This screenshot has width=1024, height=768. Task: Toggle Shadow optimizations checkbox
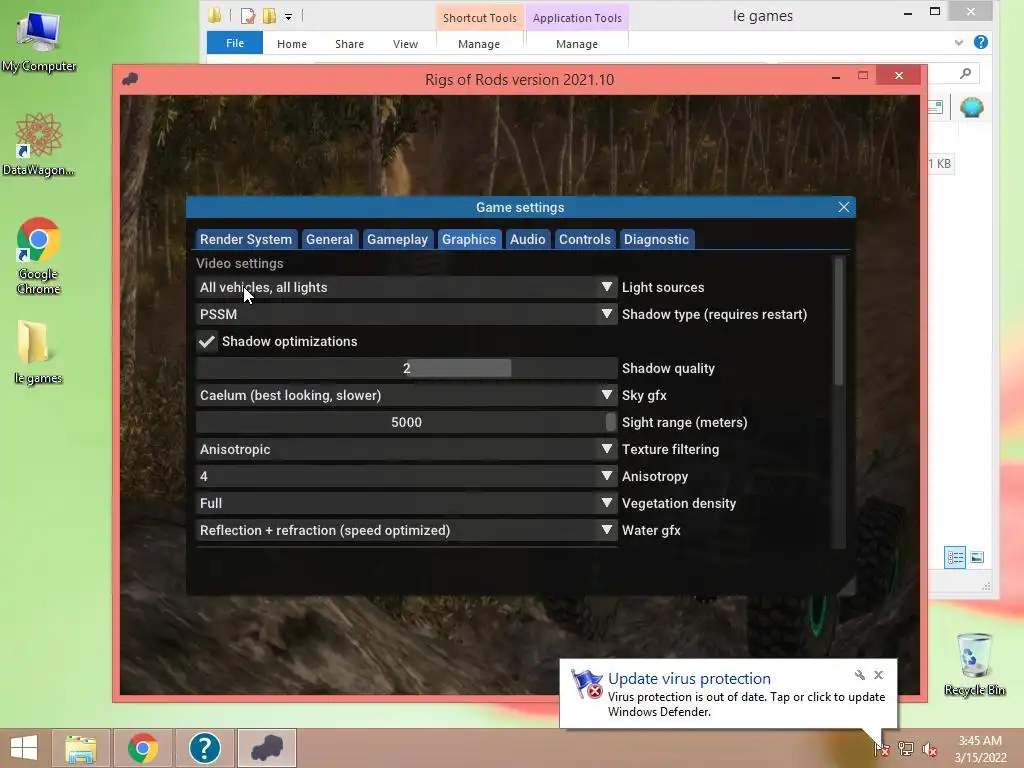click(207, 341)
